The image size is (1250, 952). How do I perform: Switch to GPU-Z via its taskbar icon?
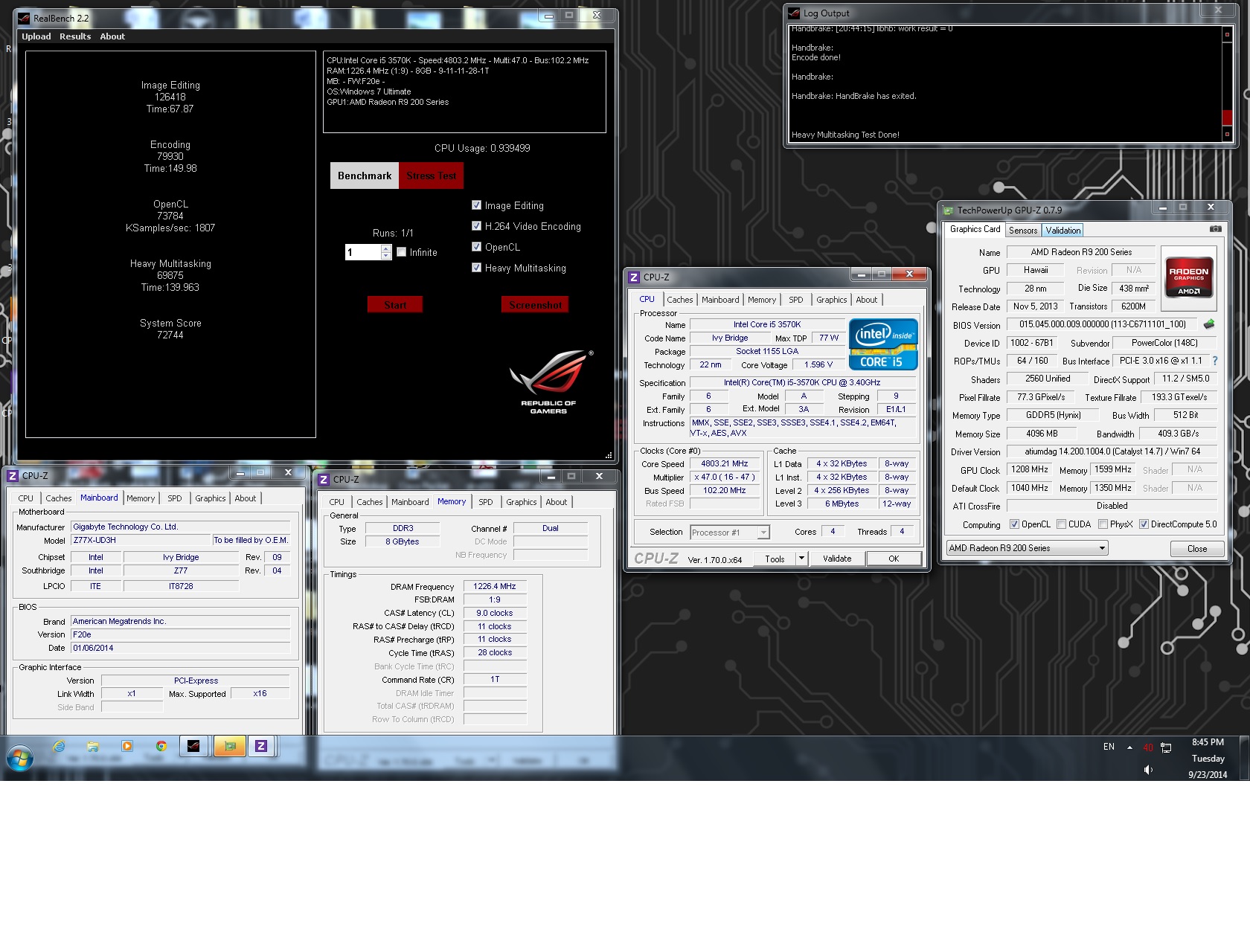click(230, 746)
